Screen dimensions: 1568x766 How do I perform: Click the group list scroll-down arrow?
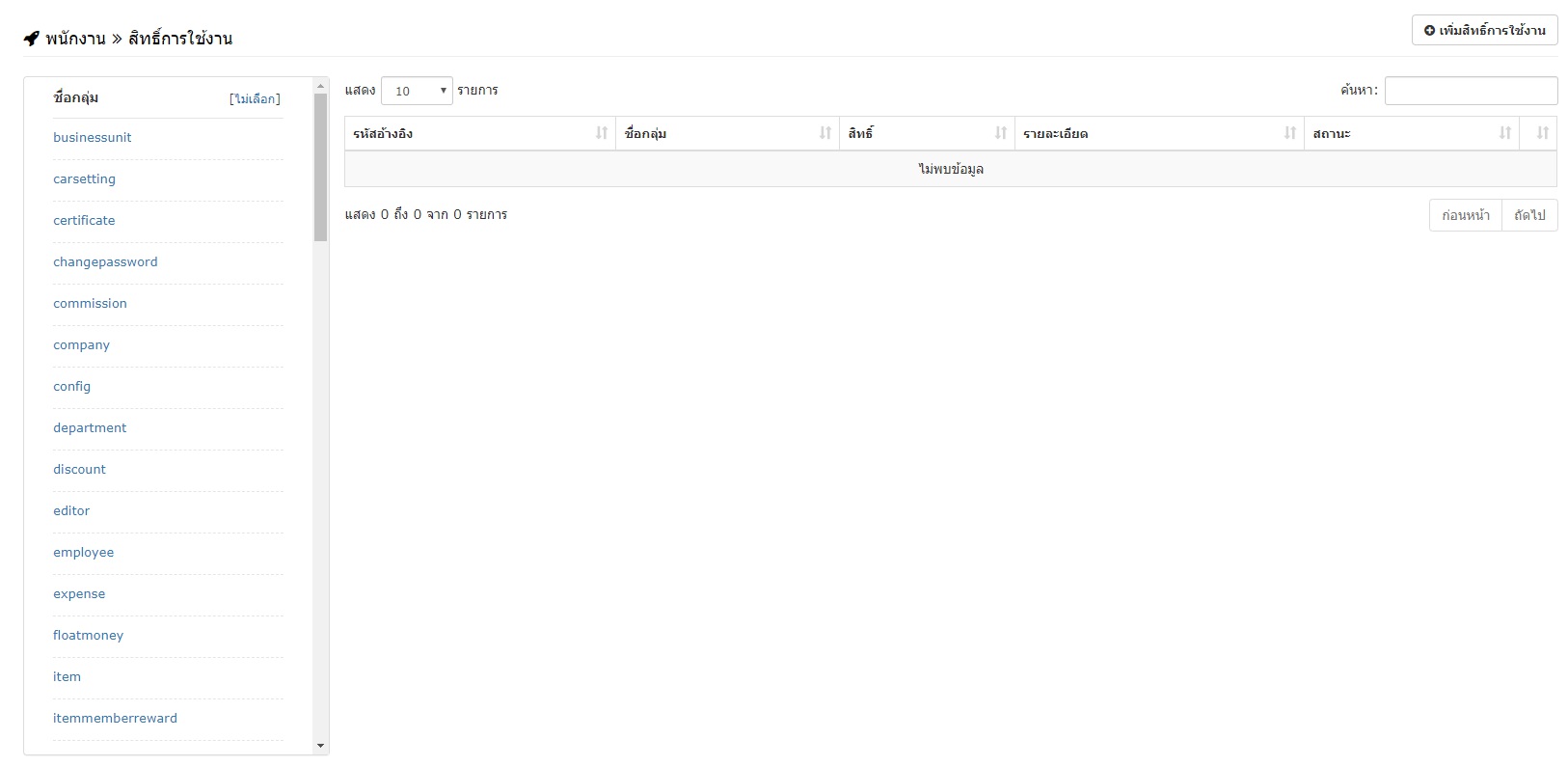pos(321,746)
